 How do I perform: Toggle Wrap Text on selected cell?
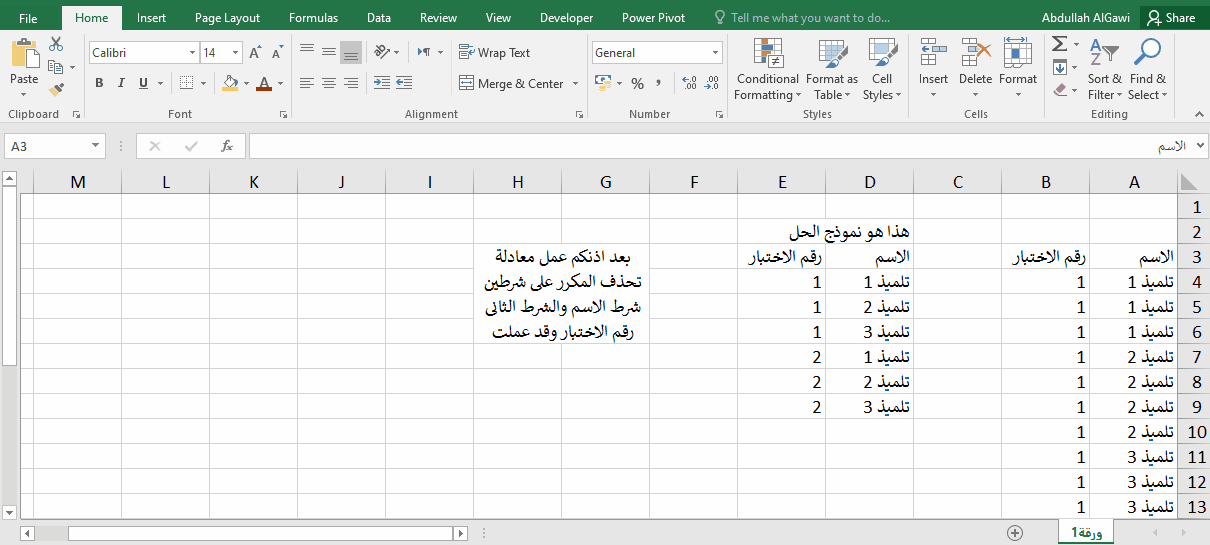[495, 53]
